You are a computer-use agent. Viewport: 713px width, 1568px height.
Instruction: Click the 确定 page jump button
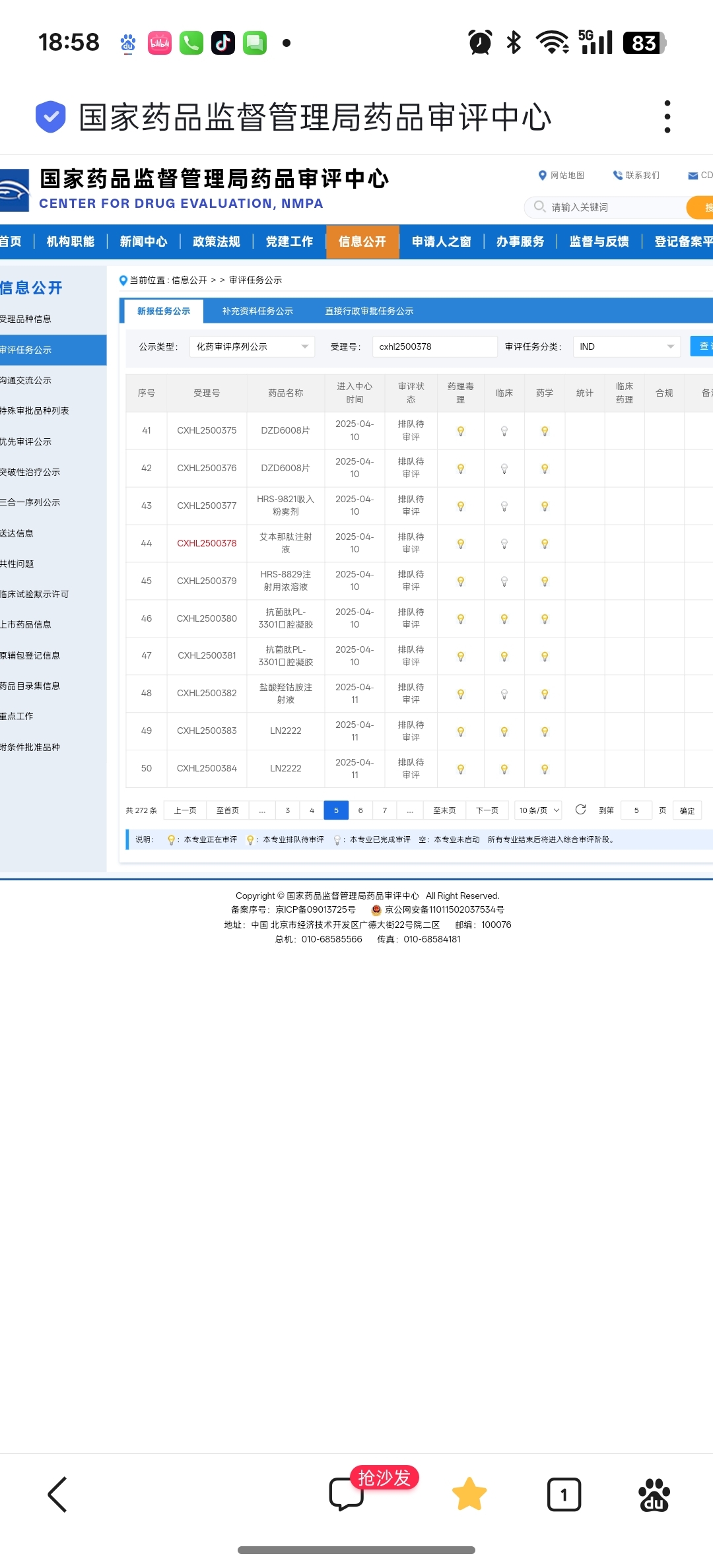tap(687, 810)
